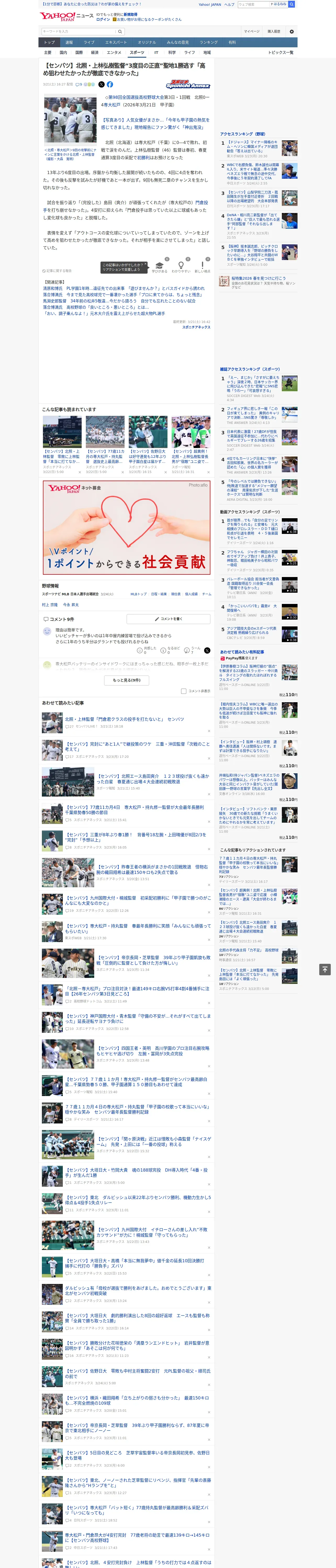336x1568 pixels.
Task: Open related article about 清原和博氏 PL学園
Action: point(124,289)
